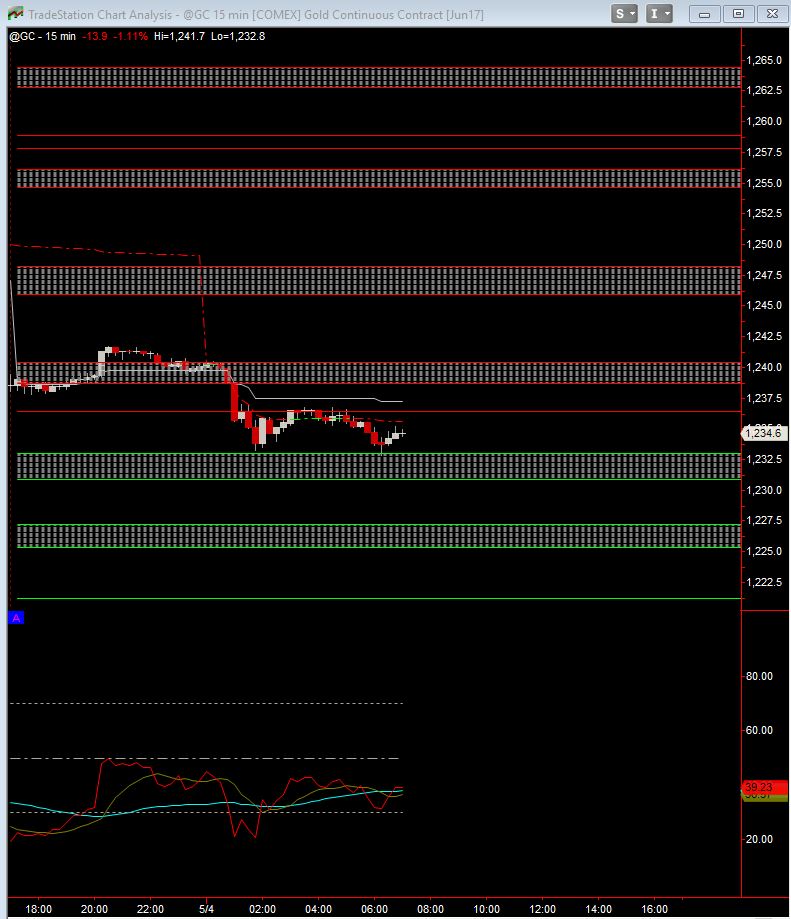The image size is (791, 919).
Task: Click the 1,250.0 price axis label
Action: (x=763, y=244)
